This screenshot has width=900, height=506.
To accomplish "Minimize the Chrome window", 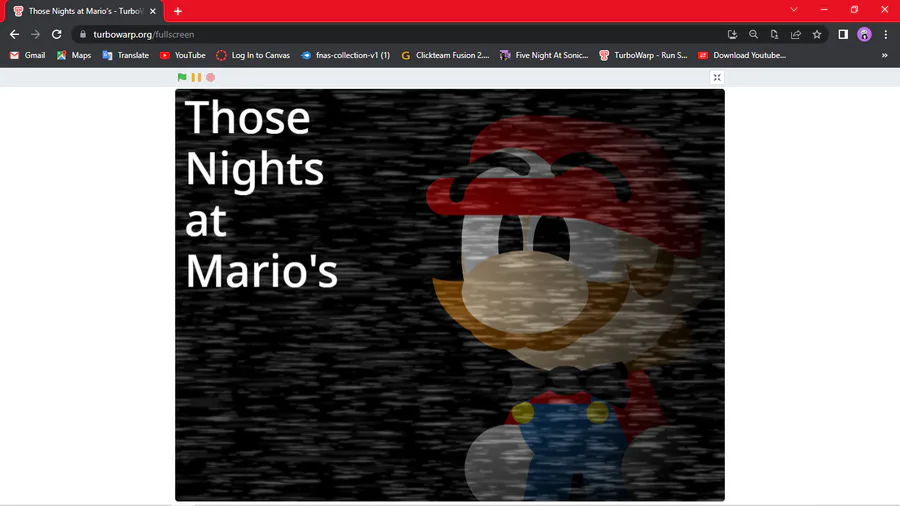I will 824,10.
